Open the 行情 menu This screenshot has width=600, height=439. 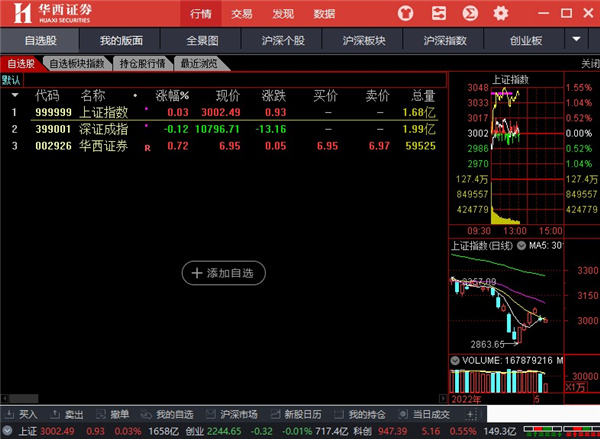click(x=201, y=14)
